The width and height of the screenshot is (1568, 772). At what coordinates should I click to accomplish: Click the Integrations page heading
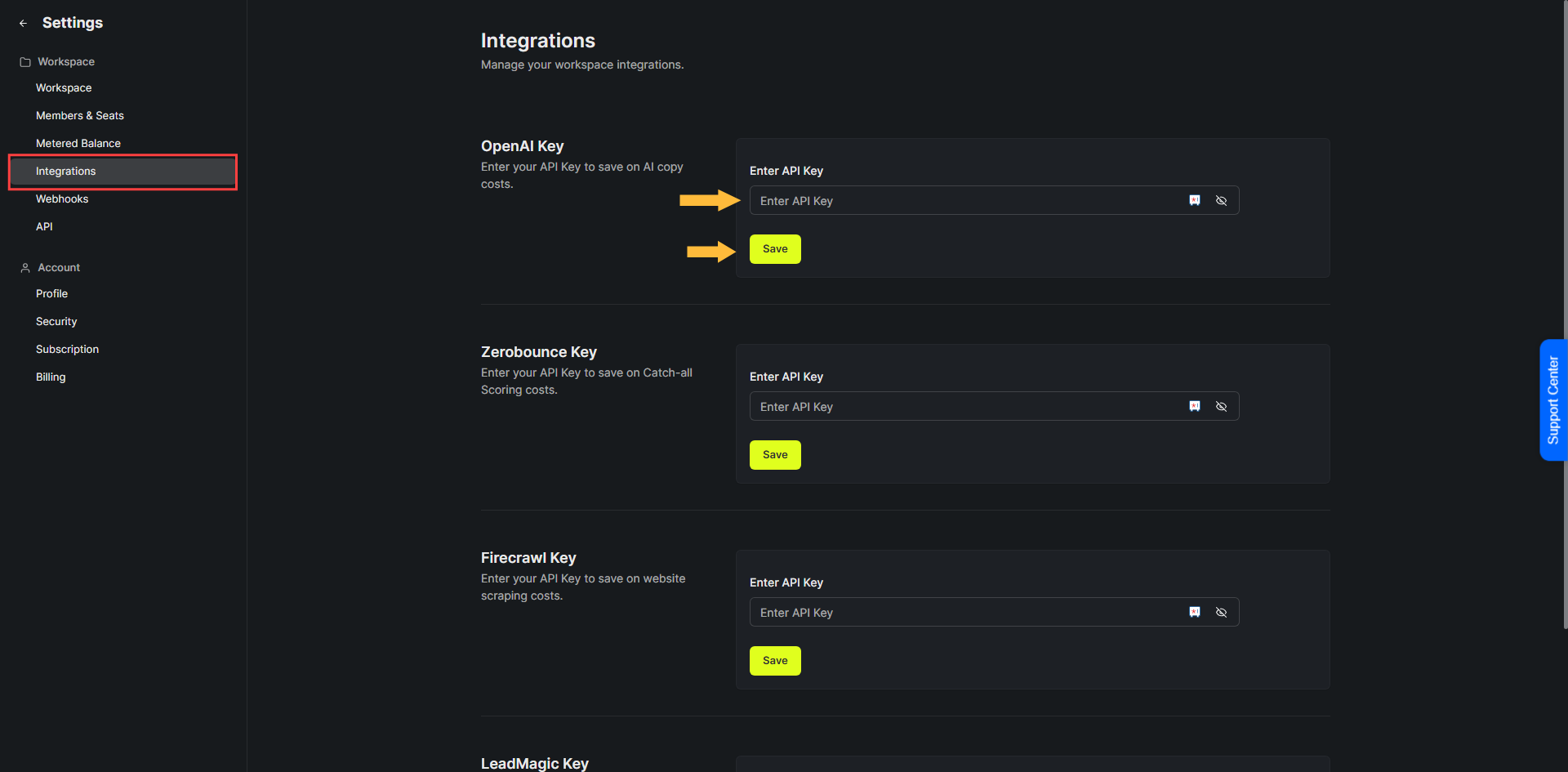pyautogui.click(x=538, y=41)
